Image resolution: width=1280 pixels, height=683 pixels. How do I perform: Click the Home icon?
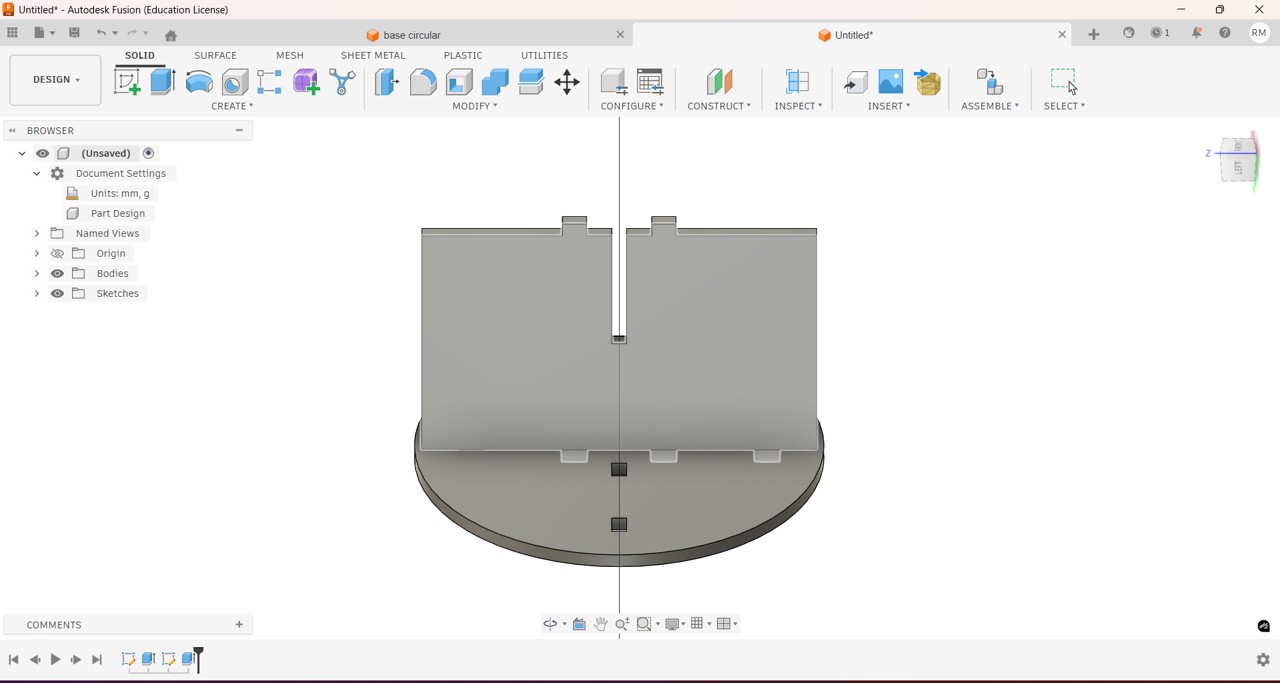pyautogui.click(x=171, y=35)
